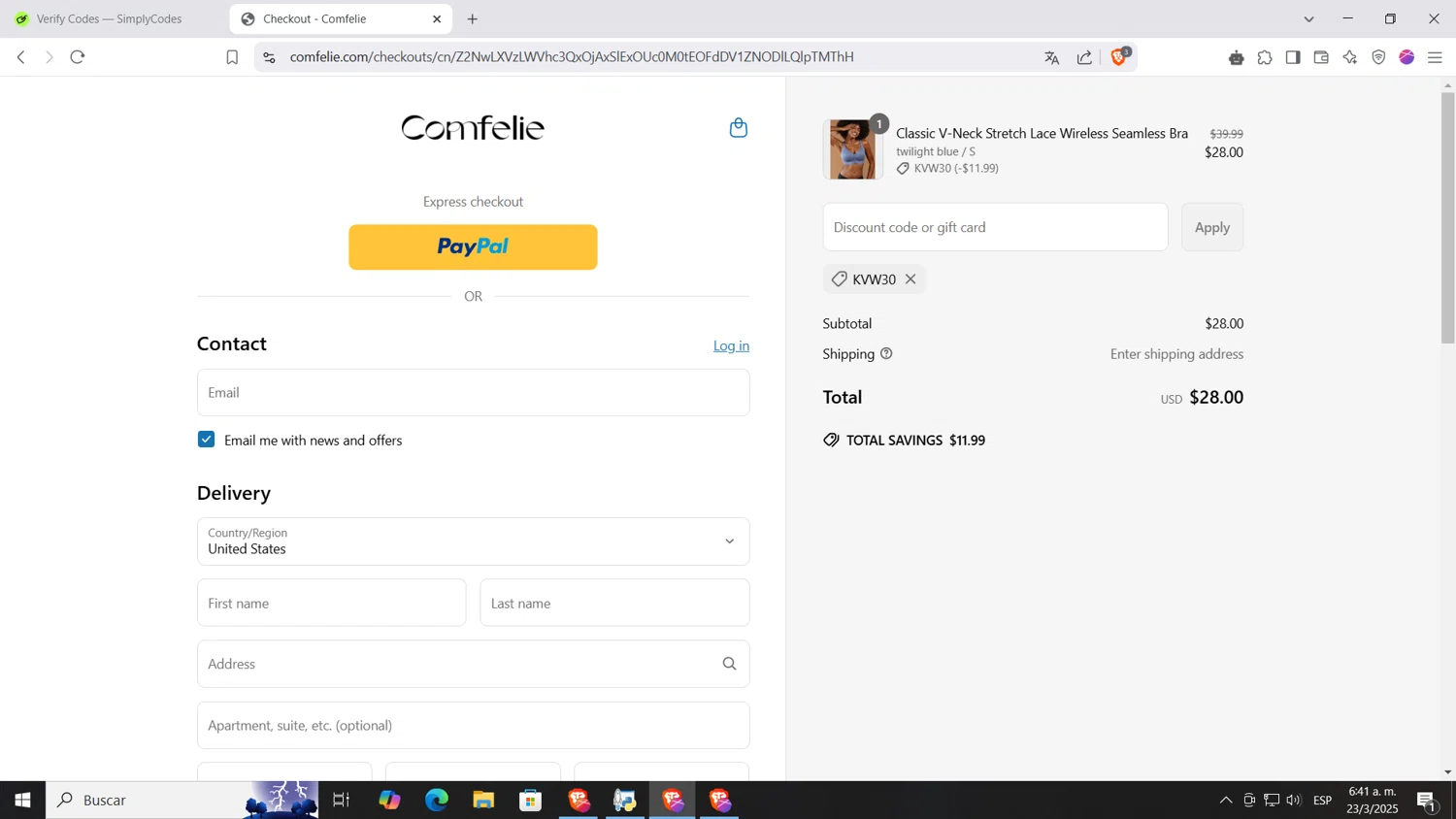
Task: Open the browser profile avatar icon
Action: pyautogui.click(x=1406, y=57)
